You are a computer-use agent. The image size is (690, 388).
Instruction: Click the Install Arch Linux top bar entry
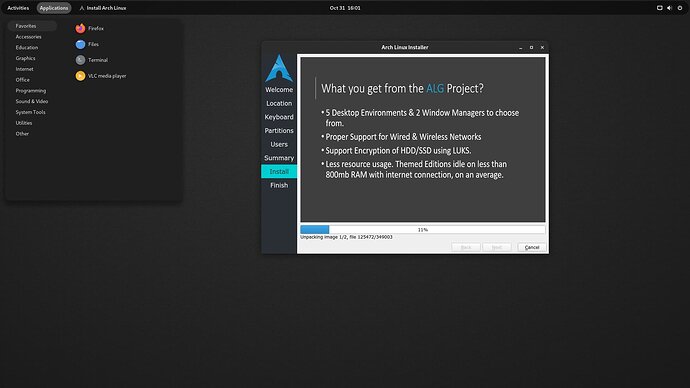coord(103,8)
